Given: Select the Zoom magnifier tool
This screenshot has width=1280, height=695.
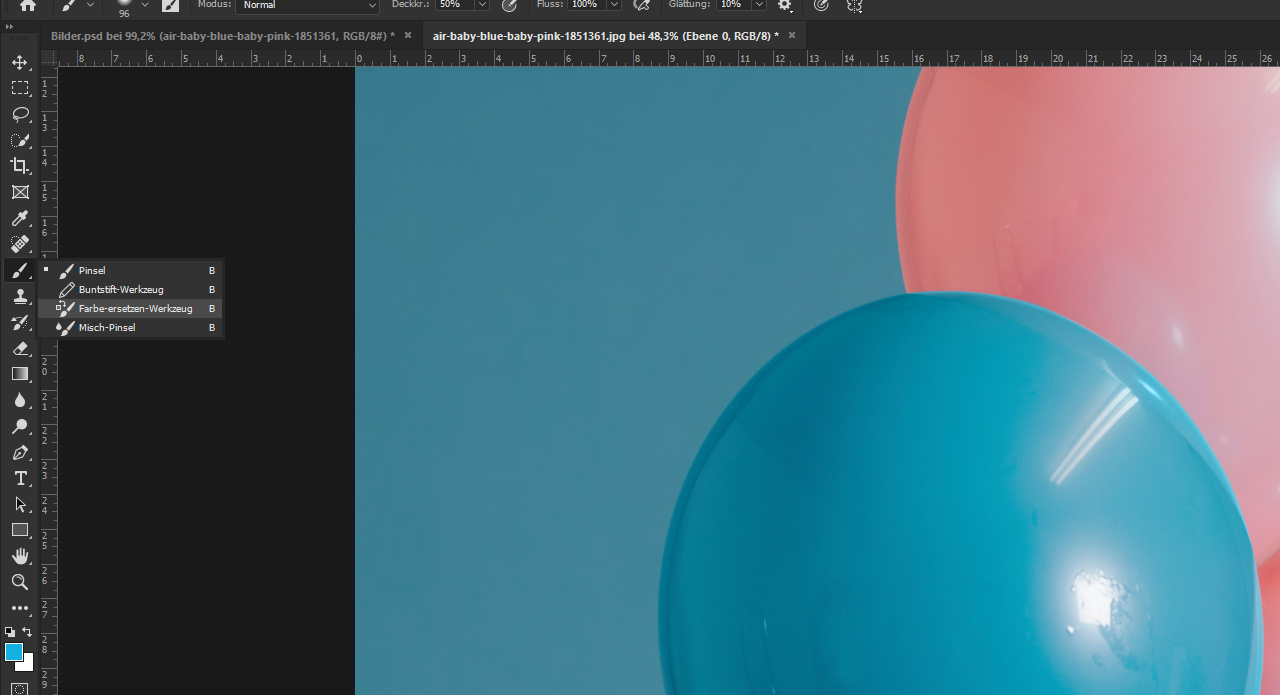Looking at the screenshot, I should point(20,582).
